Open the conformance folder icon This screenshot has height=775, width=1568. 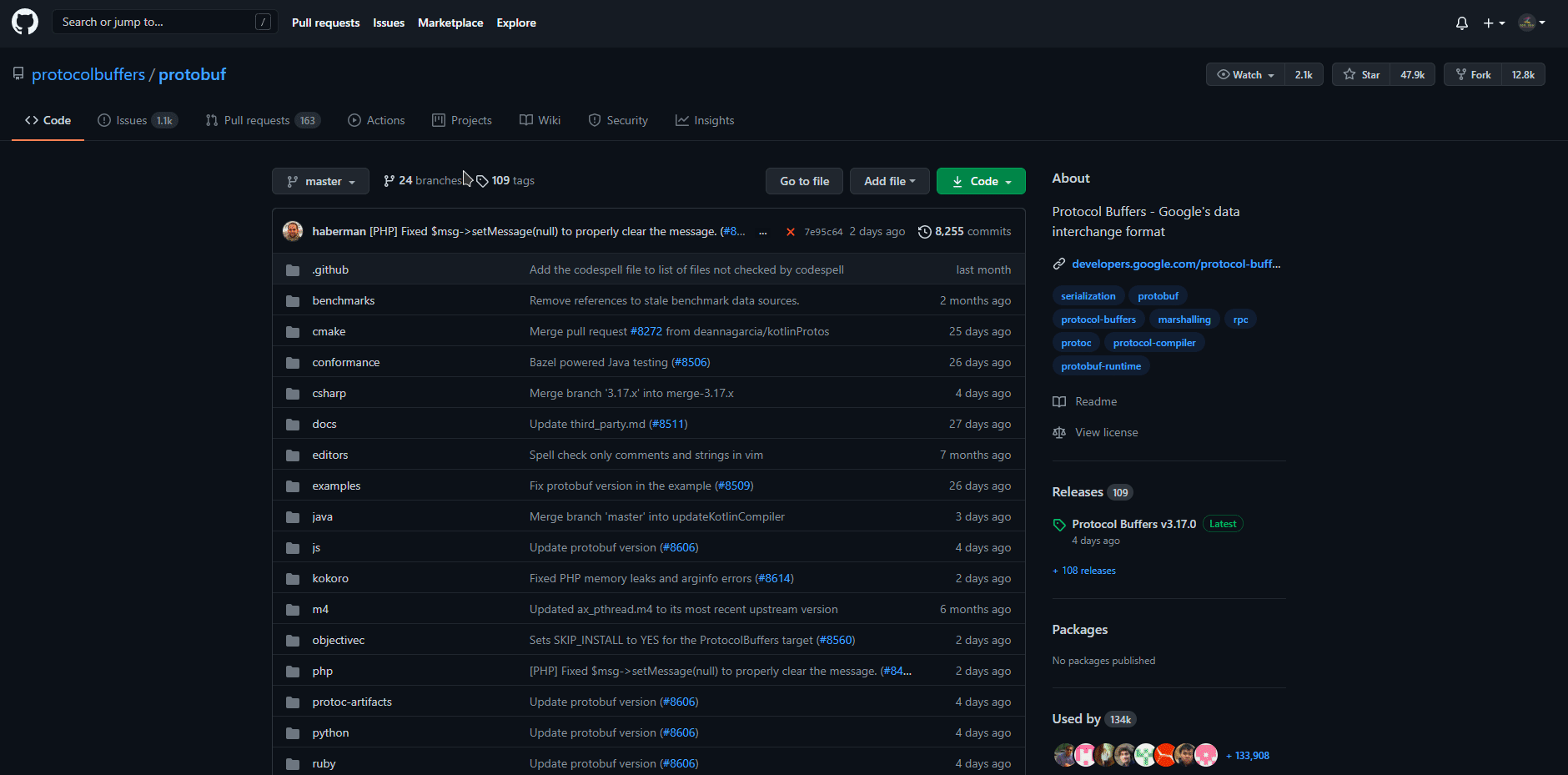[x=293, y=363]
